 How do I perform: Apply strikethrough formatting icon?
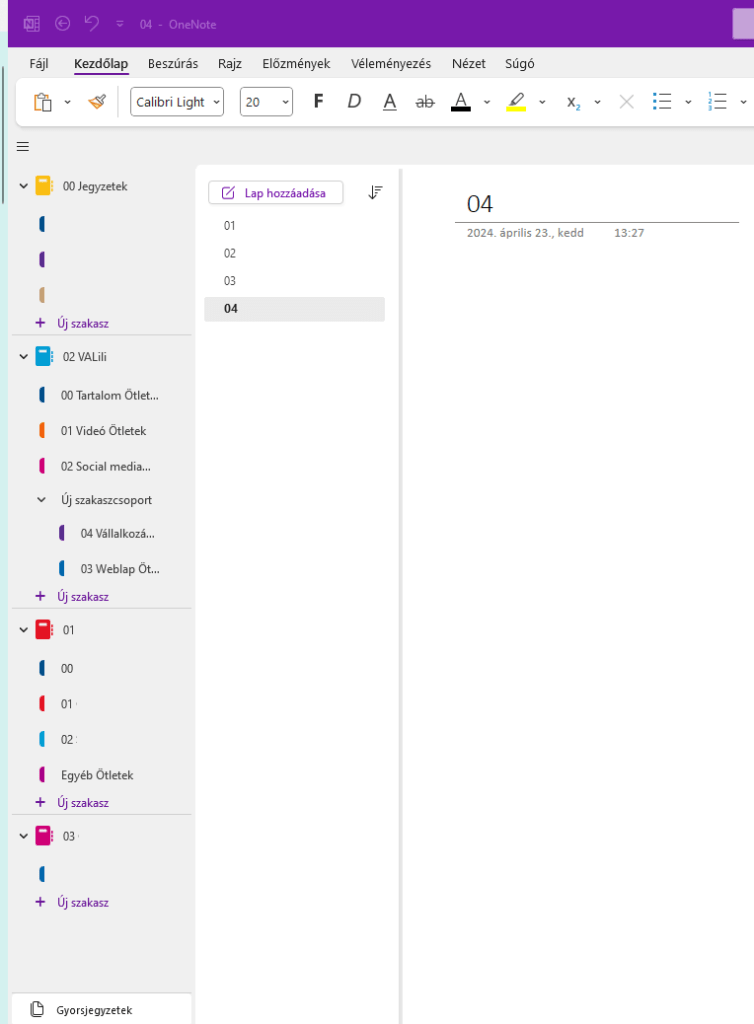point(425,102)
